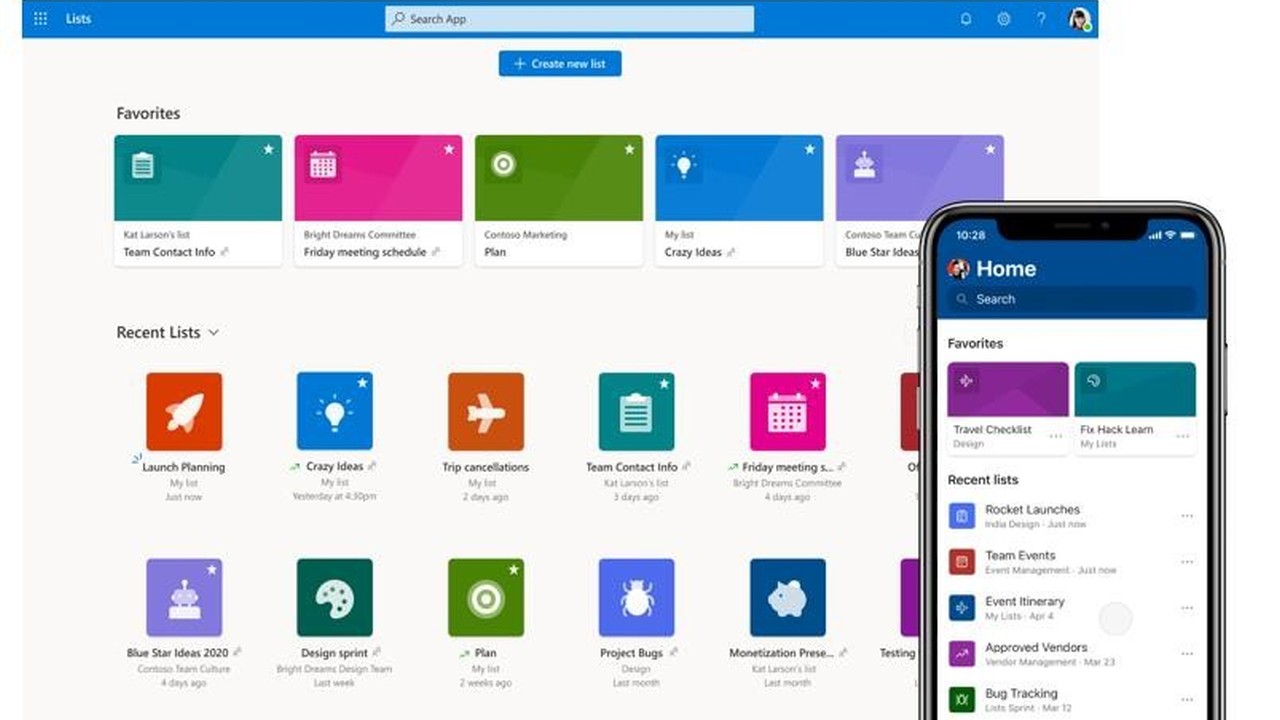Open more options for Approved Vendors on the phone

click(1187, 654)
